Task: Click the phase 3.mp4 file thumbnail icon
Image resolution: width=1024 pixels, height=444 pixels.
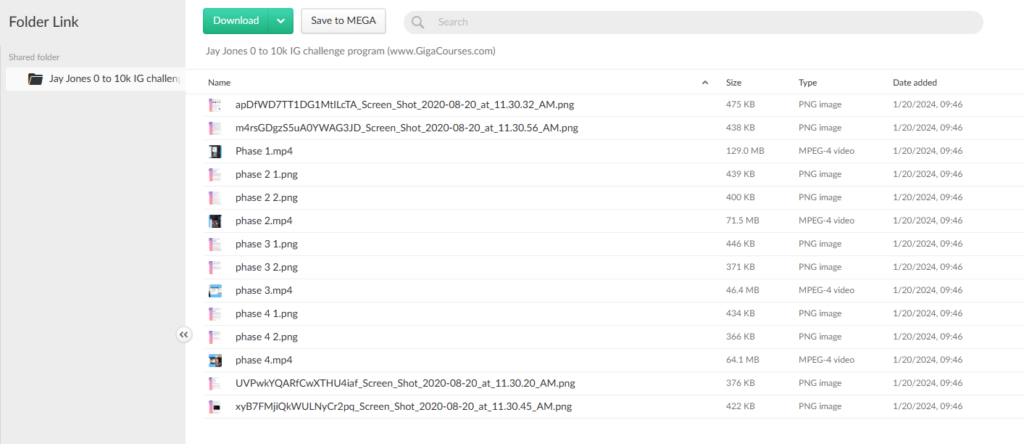Action: coord(214,291)
